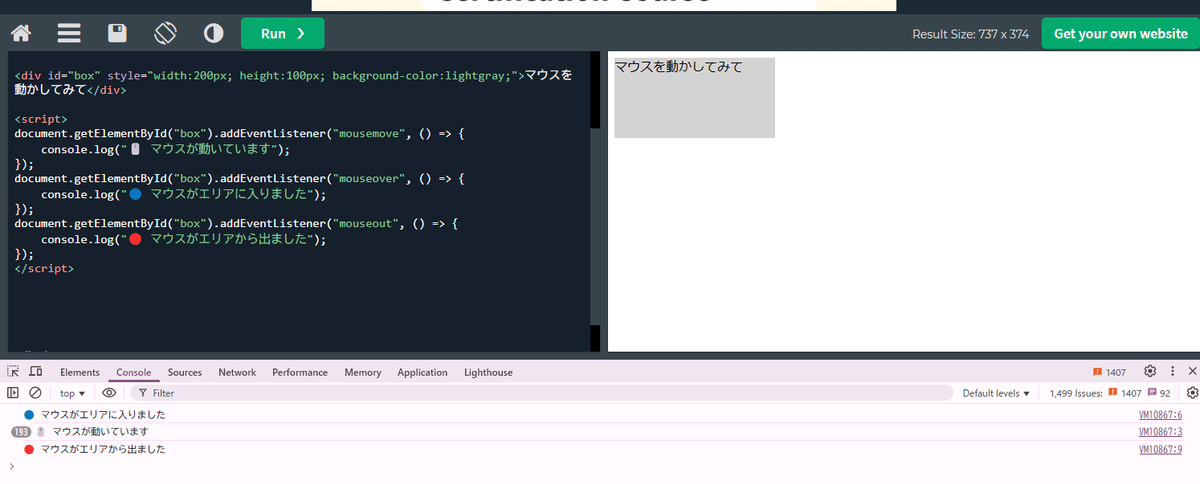Click Get your own website button

point(1121,33)
